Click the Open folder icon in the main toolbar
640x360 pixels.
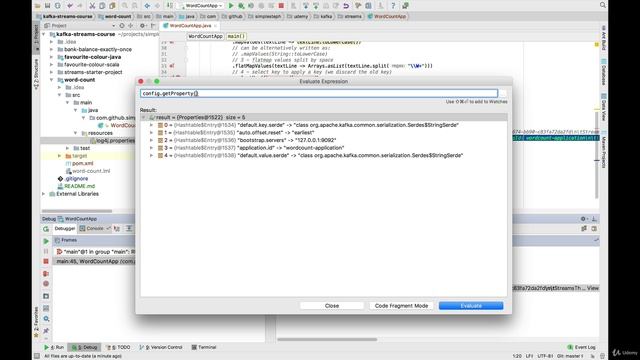(38, 6)
